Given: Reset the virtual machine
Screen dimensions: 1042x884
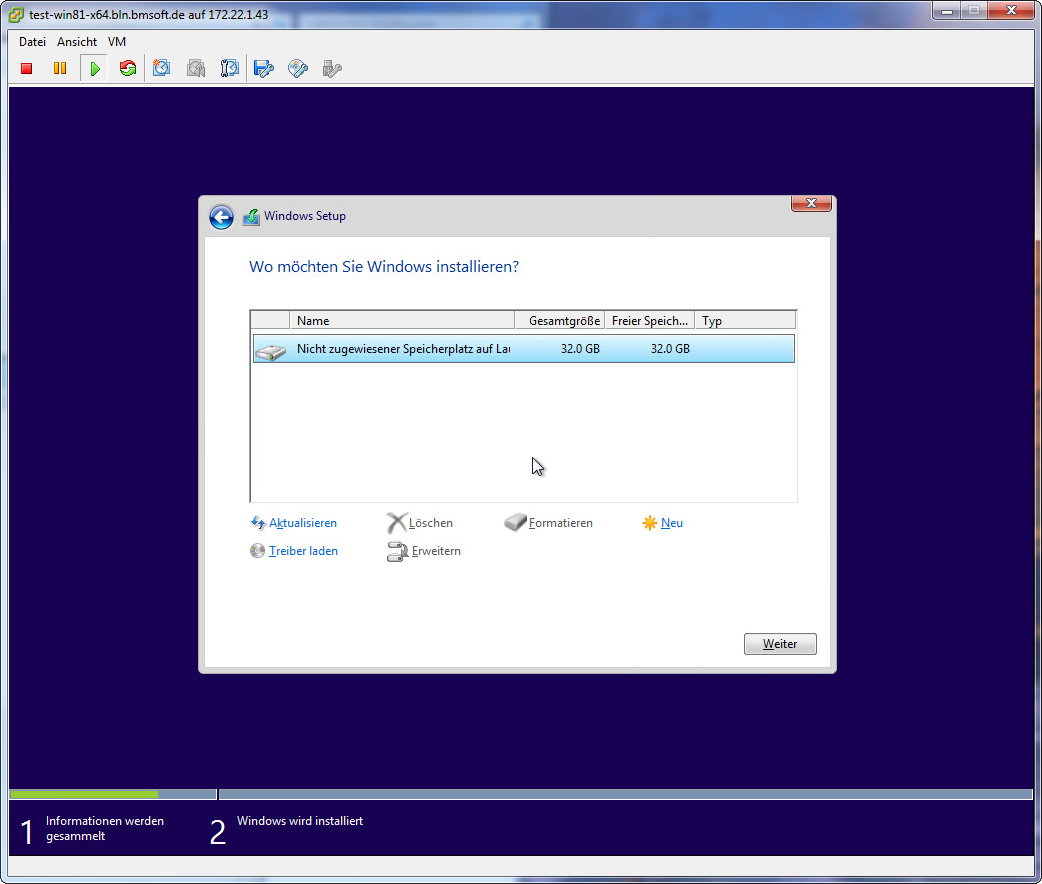Looking at the screenshot, I should coord(128,68).
